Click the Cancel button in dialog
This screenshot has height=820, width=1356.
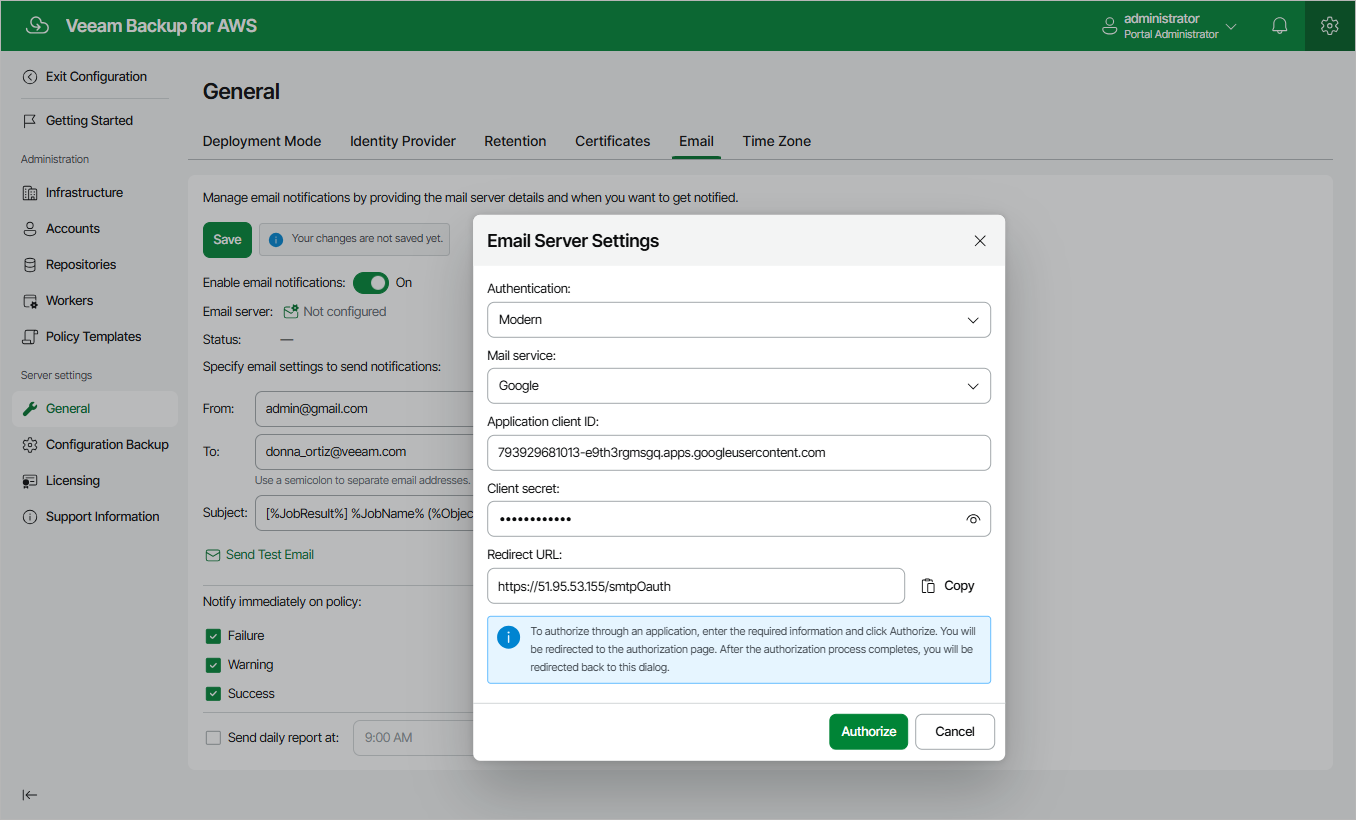[955, 732]
